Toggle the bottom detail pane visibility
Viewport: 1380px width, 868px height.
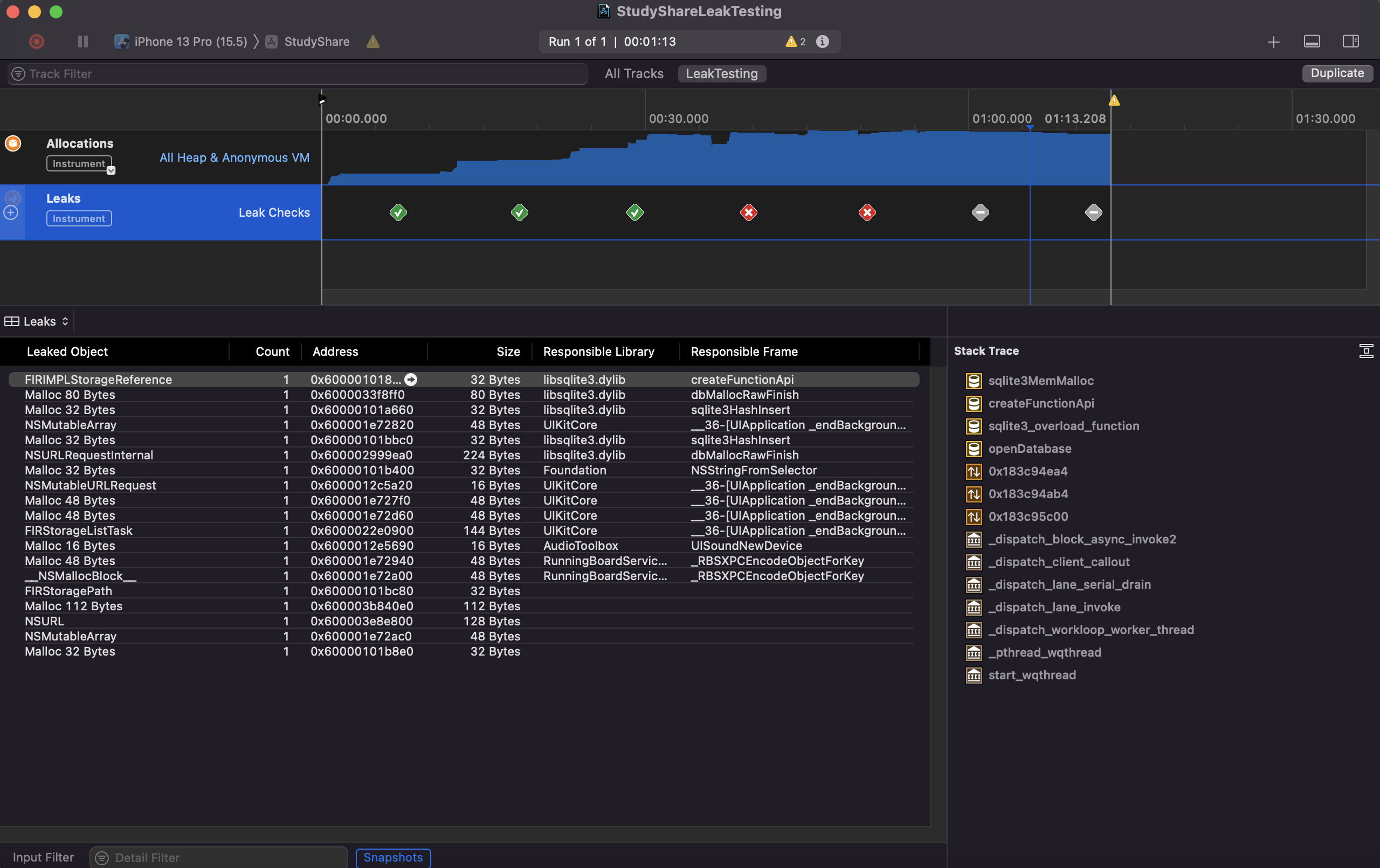(1313, 42)
